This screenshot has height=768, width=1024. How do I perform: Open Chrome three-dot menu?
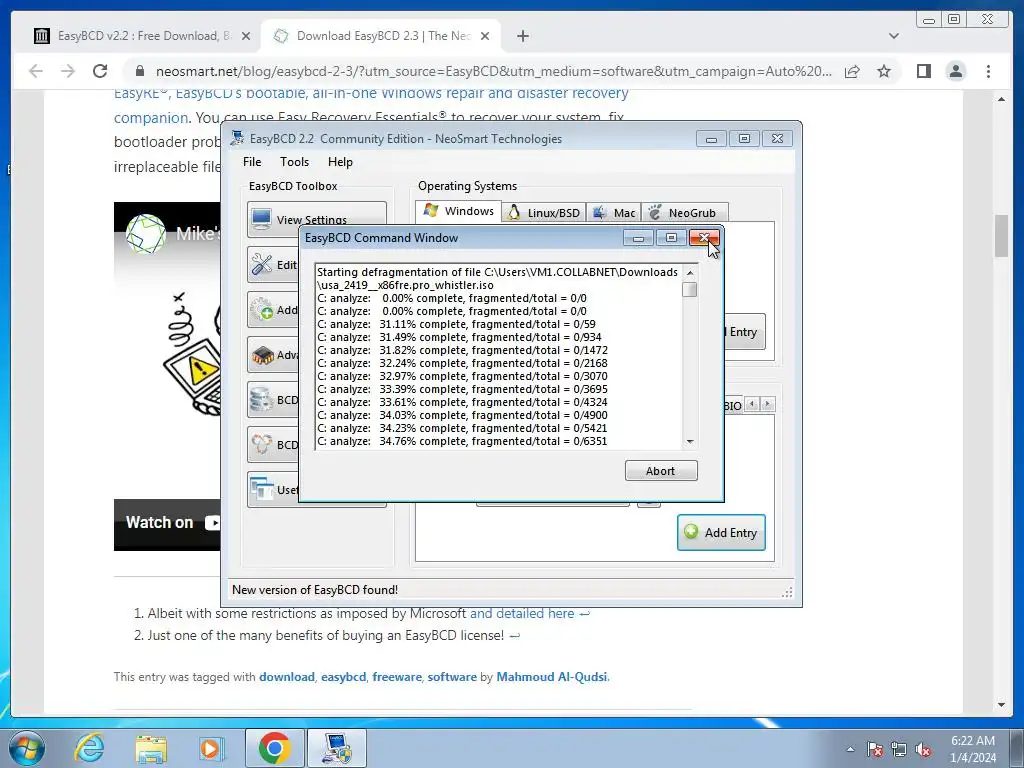[x=988, y=71]
